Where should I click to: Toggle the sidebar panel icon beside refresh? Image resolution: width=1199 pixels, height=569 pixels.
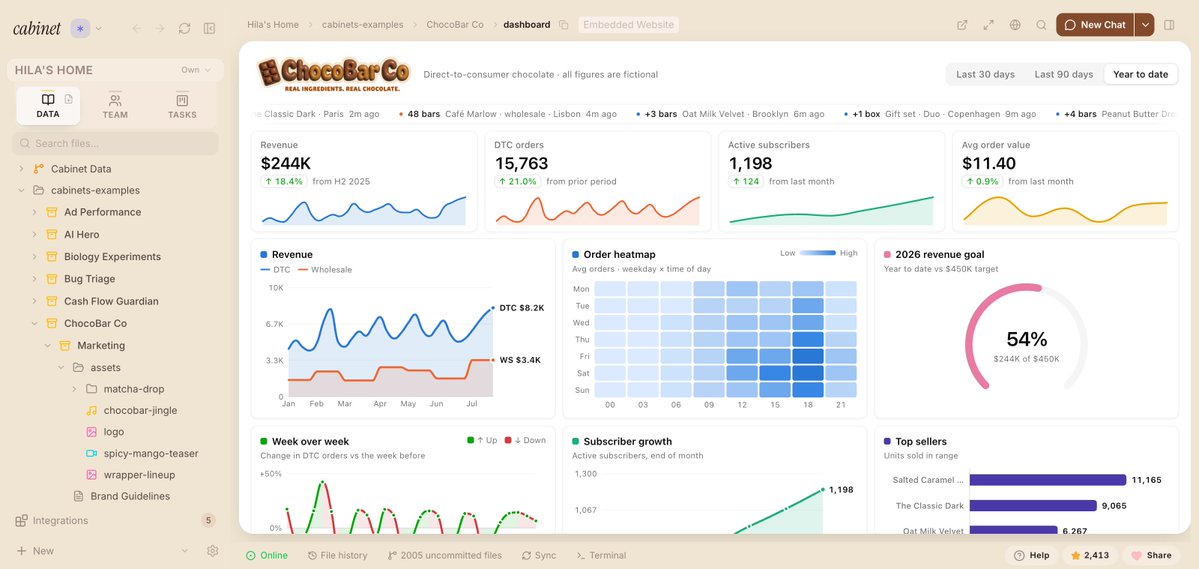pos(210,28)
